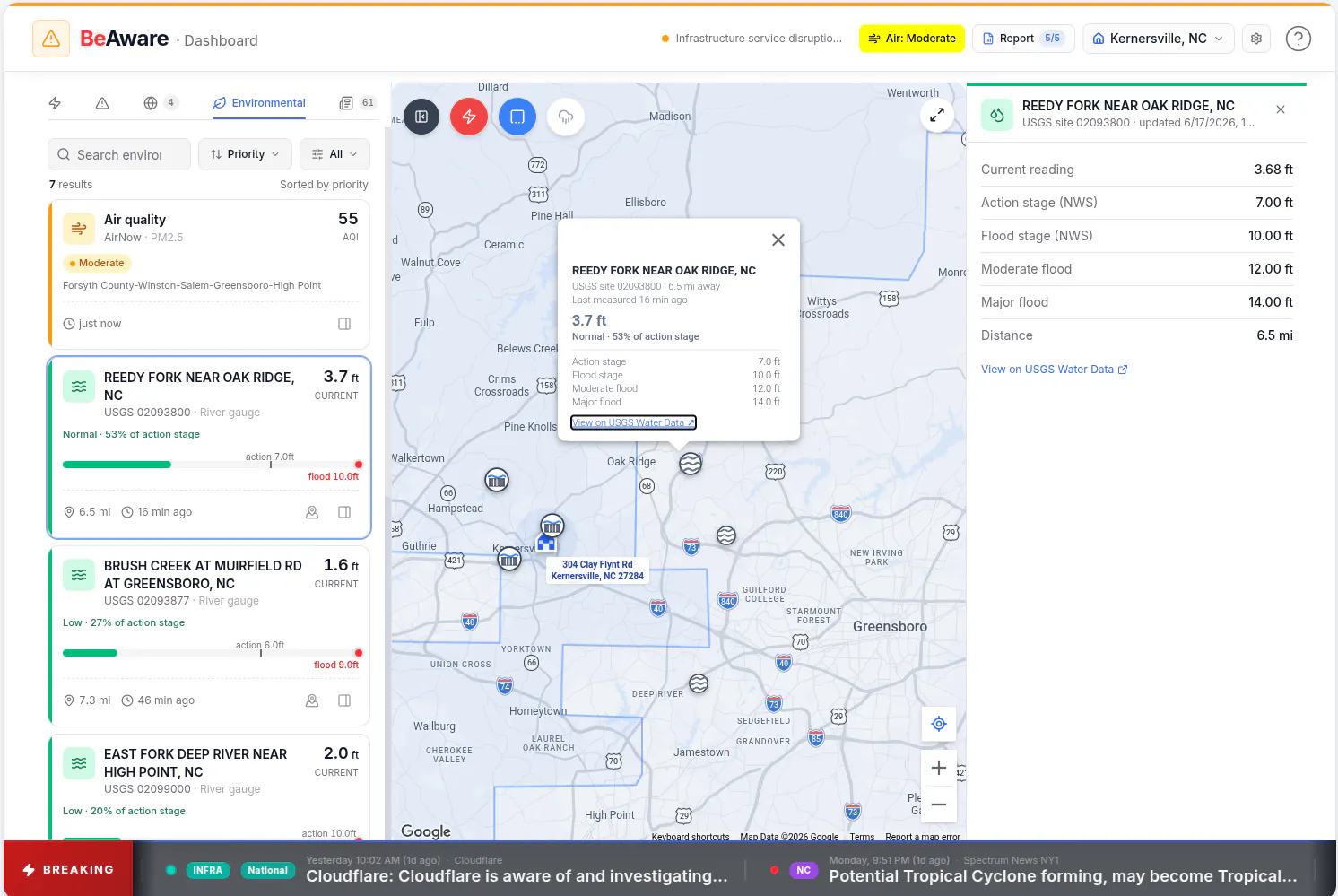Click the Air quality card wind icon
The image size is (1338, 896).
coord(79,229)
